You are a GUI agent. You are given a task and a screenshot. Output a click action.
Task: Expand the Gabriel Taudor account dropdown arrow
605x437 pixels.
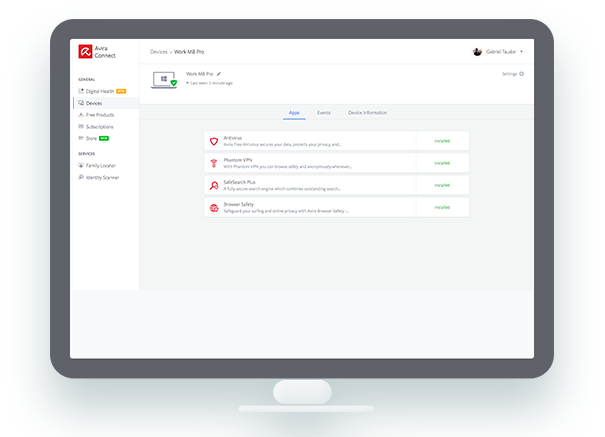(x=522, y=51)
